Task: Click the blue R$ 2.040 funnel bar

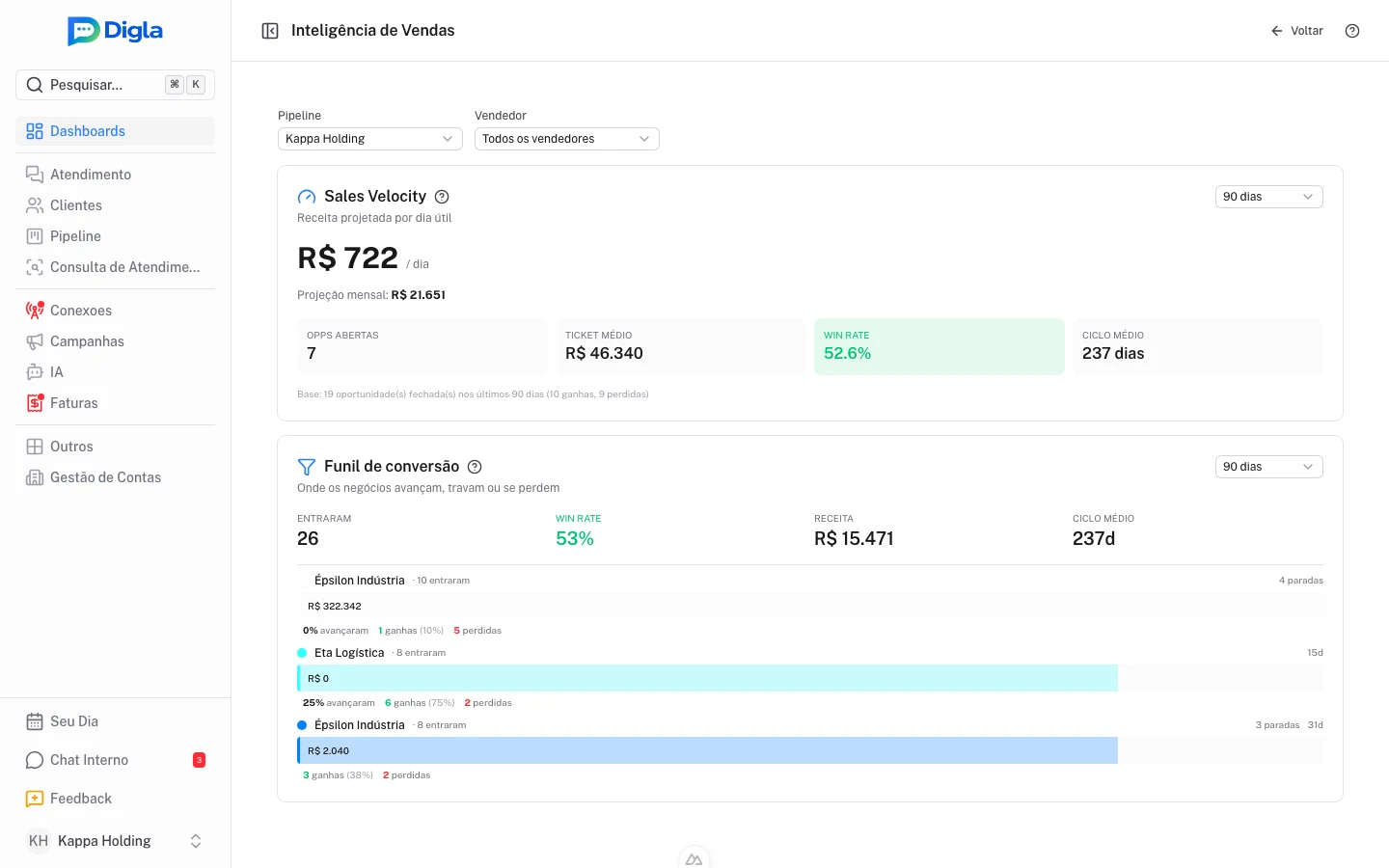Action: [x=707, y=750]
